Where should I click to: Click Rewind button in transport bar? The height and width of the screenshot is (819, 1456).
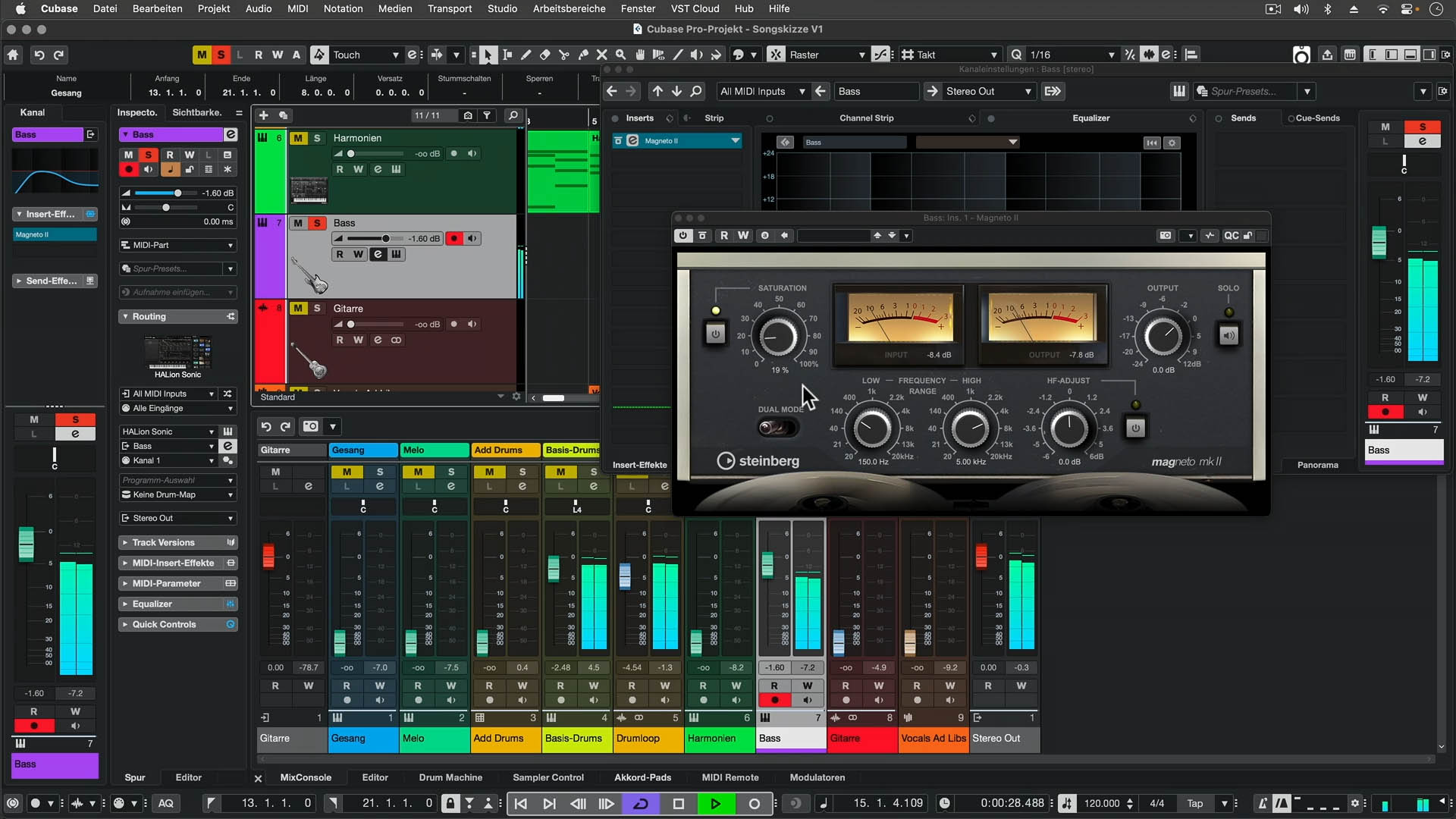pos(578,804)
